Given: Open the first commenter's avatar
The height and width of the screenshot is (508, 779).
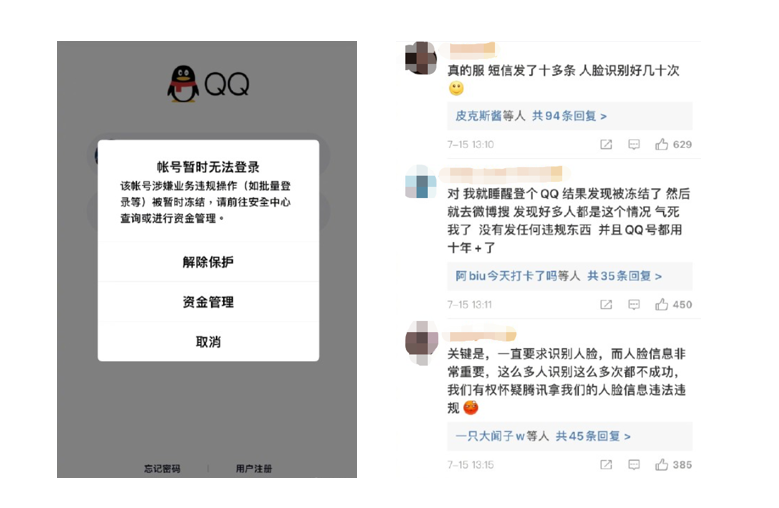Looking at the screenshot, I should coord(421,58).
